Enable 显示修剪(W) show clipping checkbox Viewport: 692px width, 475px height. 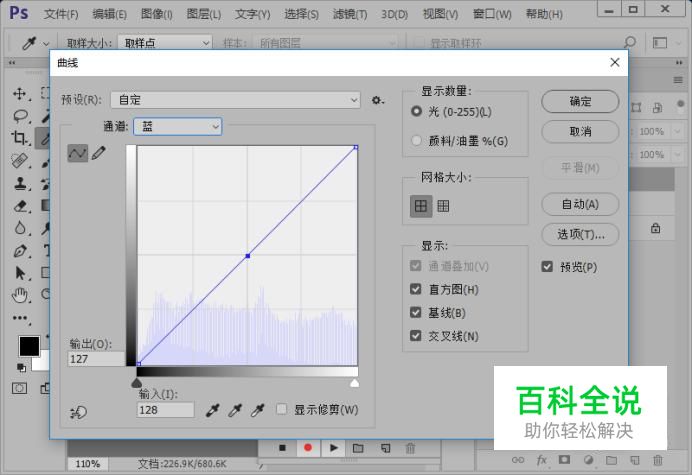[281, 409]
